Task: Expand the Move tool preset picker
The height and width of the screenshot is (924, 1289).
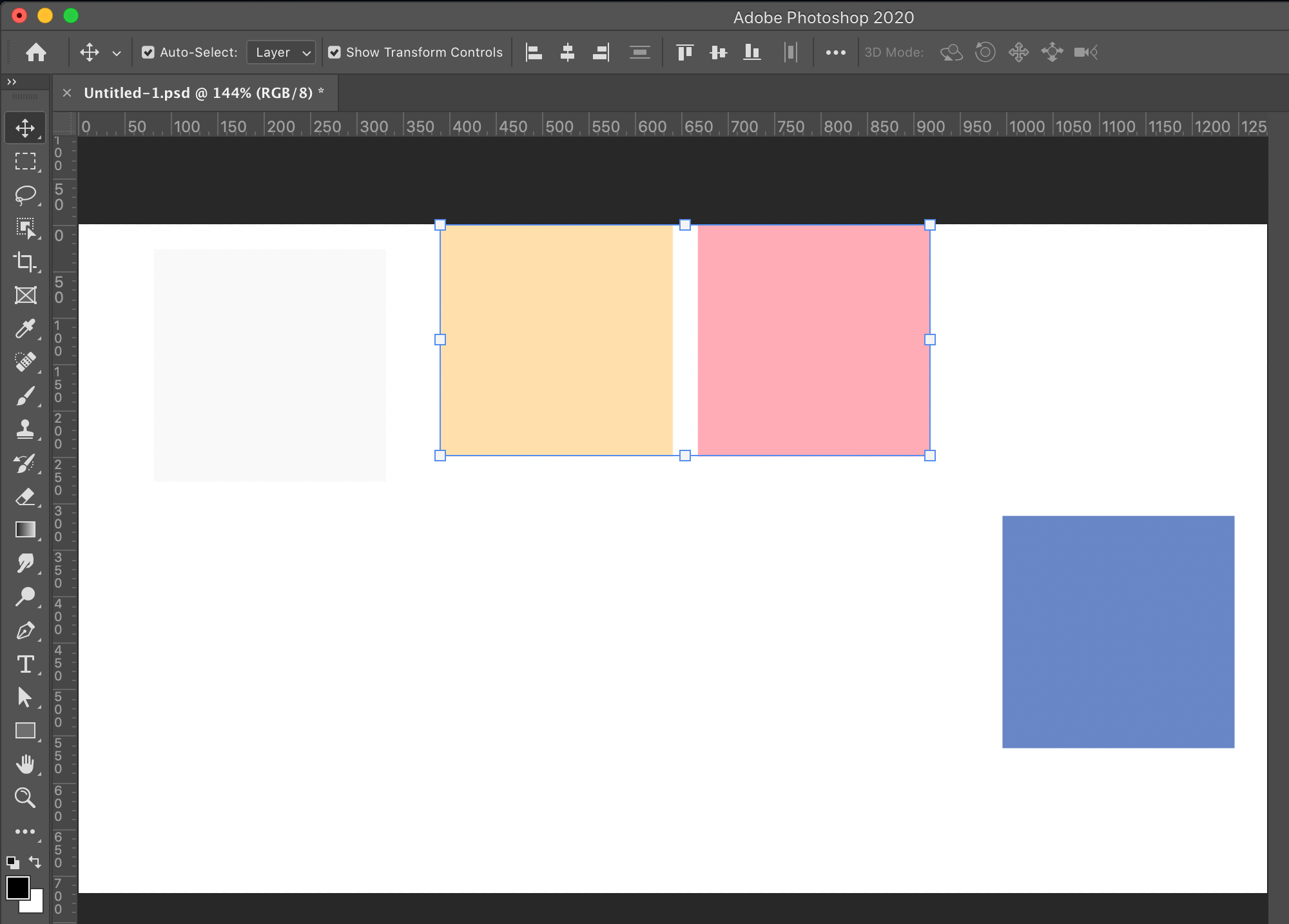Action: click(x=117, y=53)
